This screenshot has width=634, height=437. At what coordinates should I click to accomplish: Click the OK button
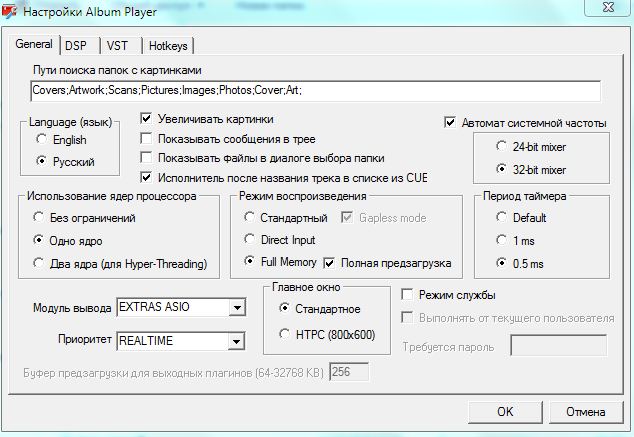click(505, 412)
